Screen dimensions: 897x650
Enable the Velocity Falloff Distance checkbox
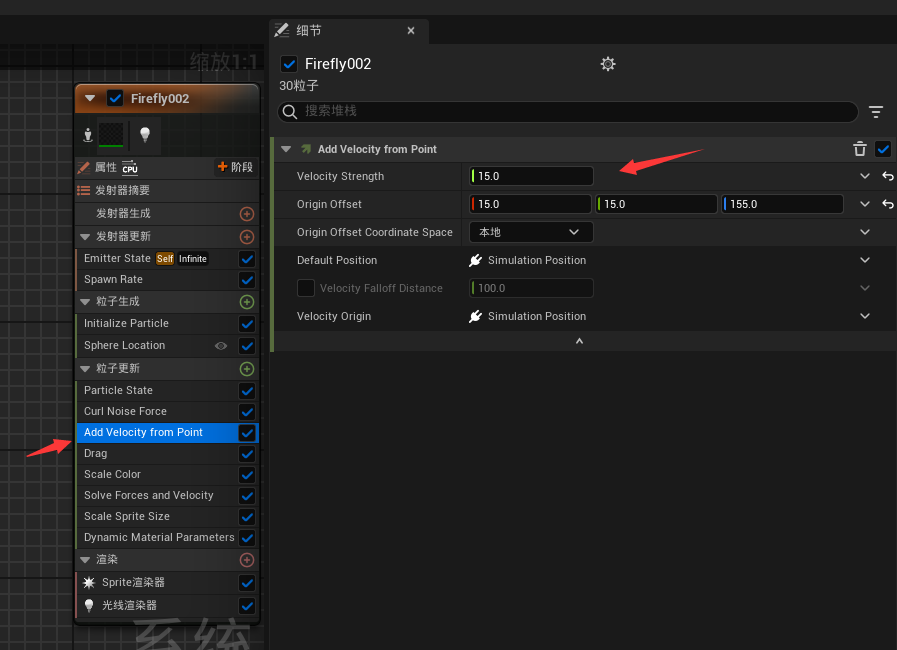305,288
